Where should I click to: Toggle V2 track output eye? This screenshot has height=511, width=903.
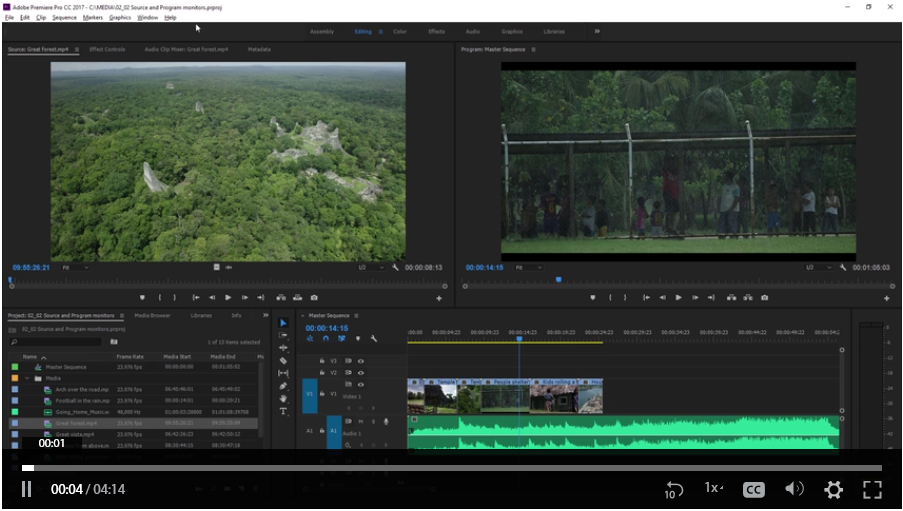(x=360, y=372)
